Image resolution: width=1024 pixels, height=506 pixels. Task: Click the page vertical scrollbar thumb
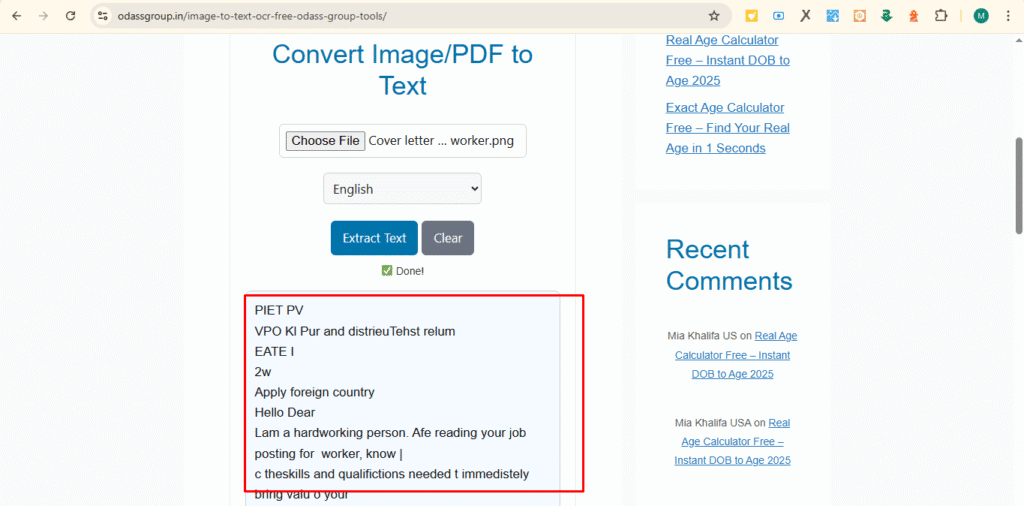click(x=1019, y=185)
